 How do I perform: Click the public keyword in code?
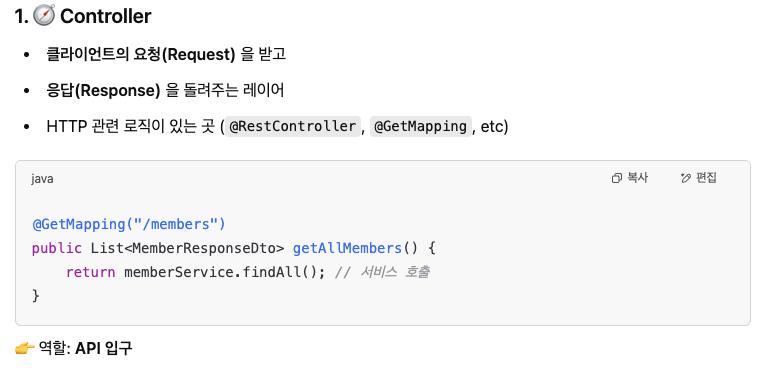point(57,248)
